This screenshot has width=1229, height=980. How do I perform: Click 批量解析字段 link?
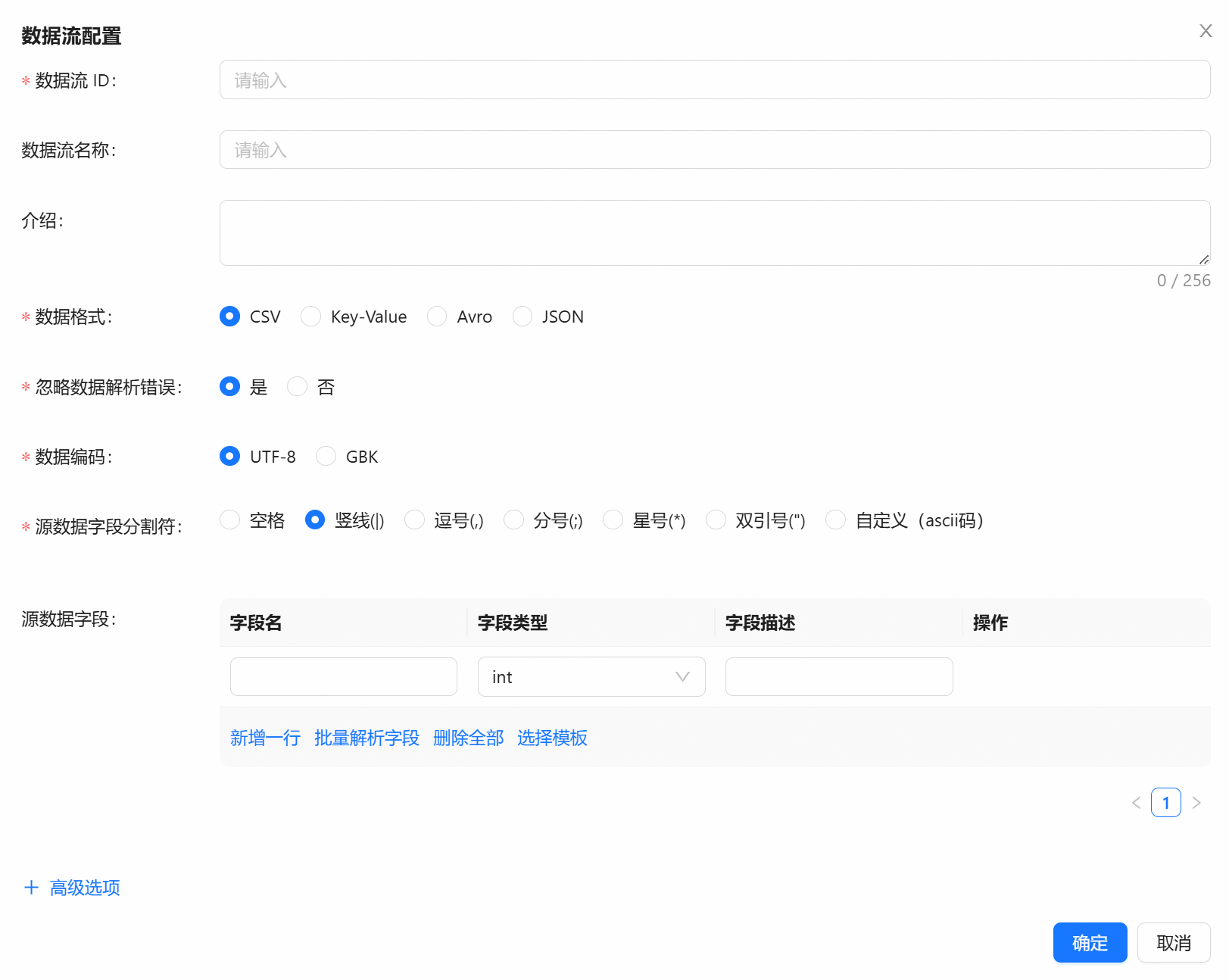tap(367, 738)
